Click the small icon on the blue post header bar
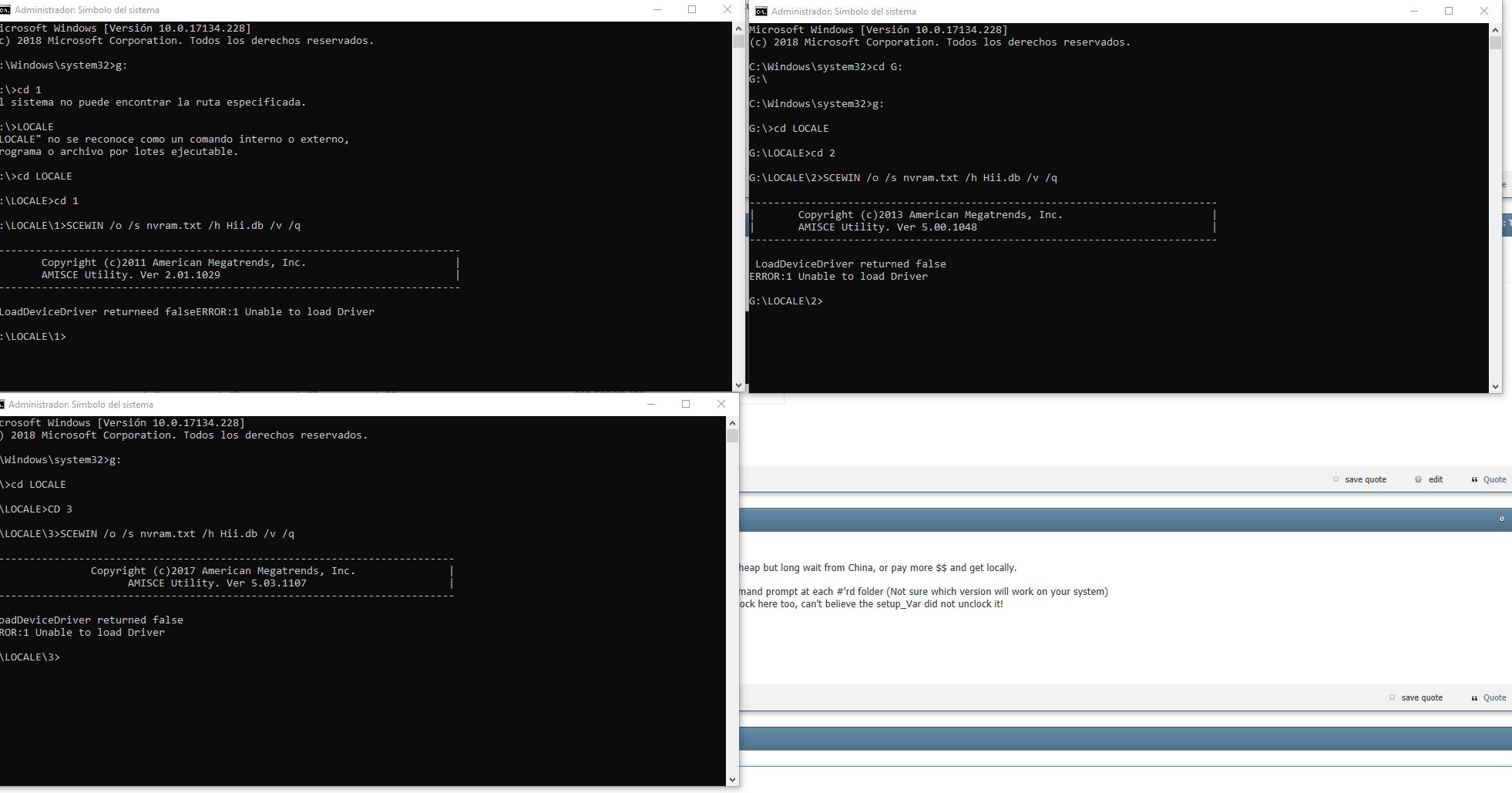 point(1501,519)
